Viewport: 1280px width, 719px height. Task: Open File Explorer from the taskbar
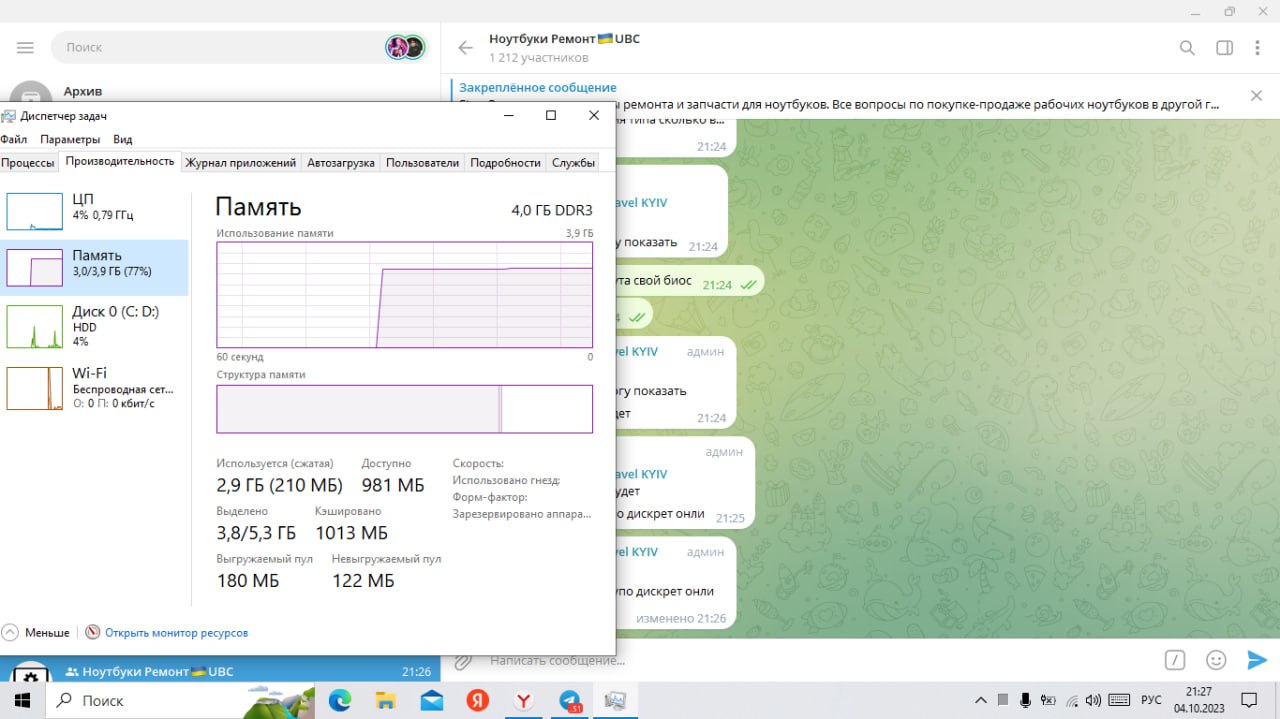(x=386, y=700)
